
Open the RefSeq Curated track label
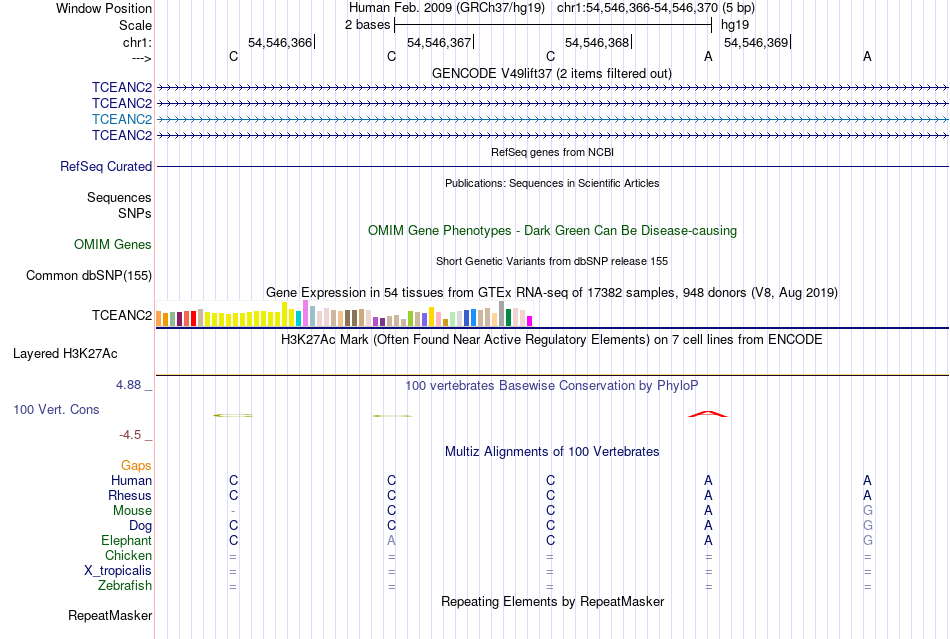tap(106, 167)
